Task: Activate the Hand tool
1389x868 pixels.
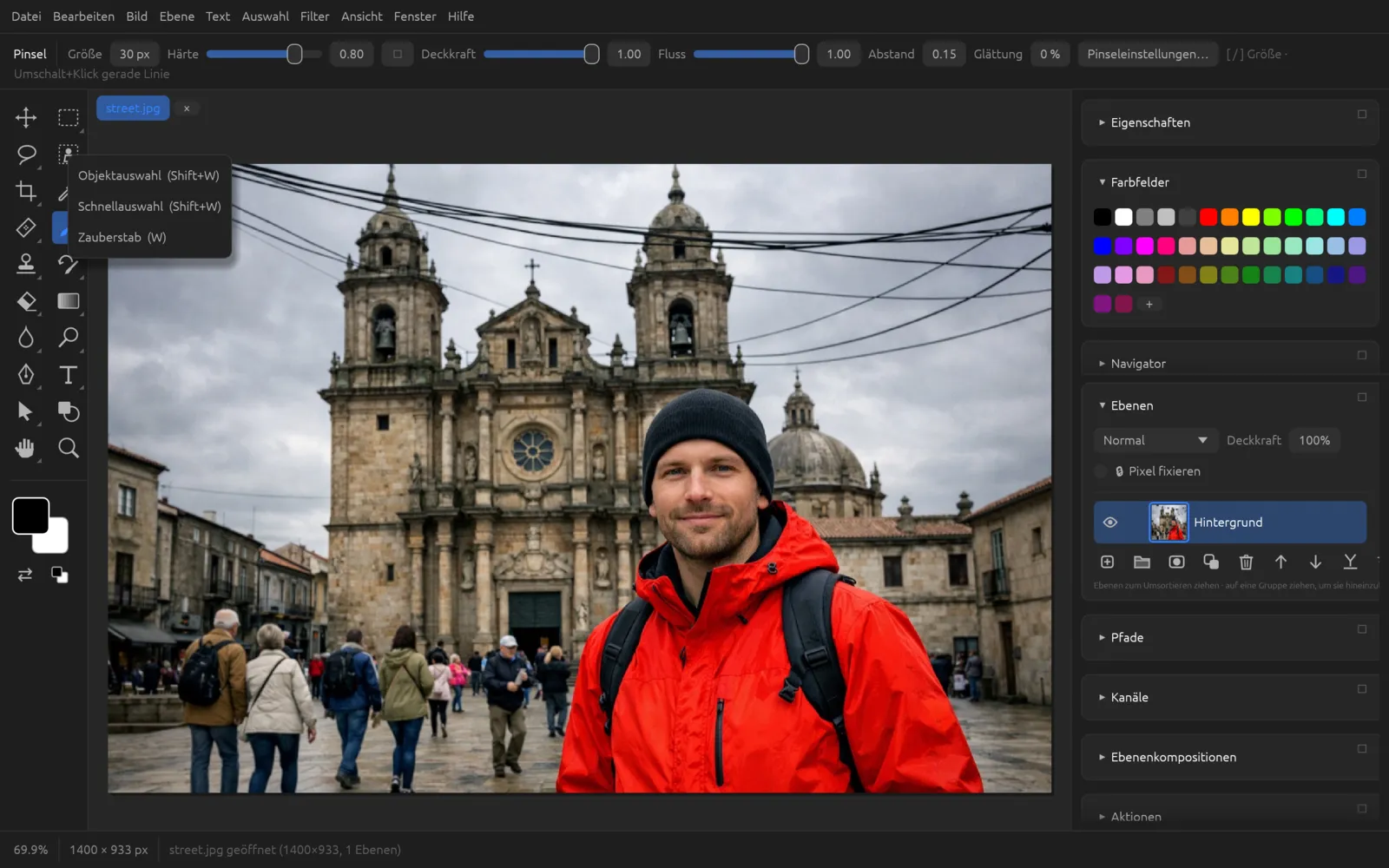Action: pyautogui.click(x=26, y=448)
